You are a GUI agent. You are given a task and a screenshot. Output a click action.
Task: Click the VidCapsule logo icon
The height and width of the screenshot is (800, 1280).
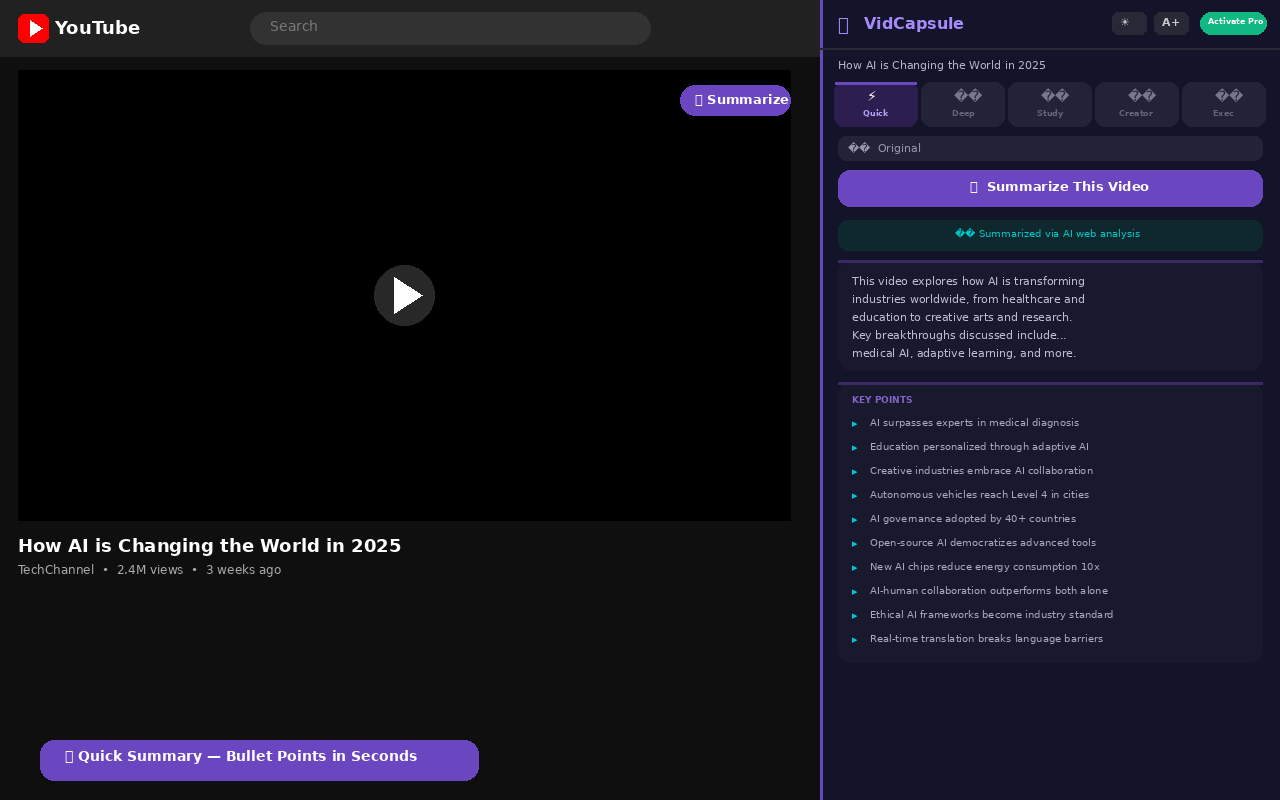point(843,25)
